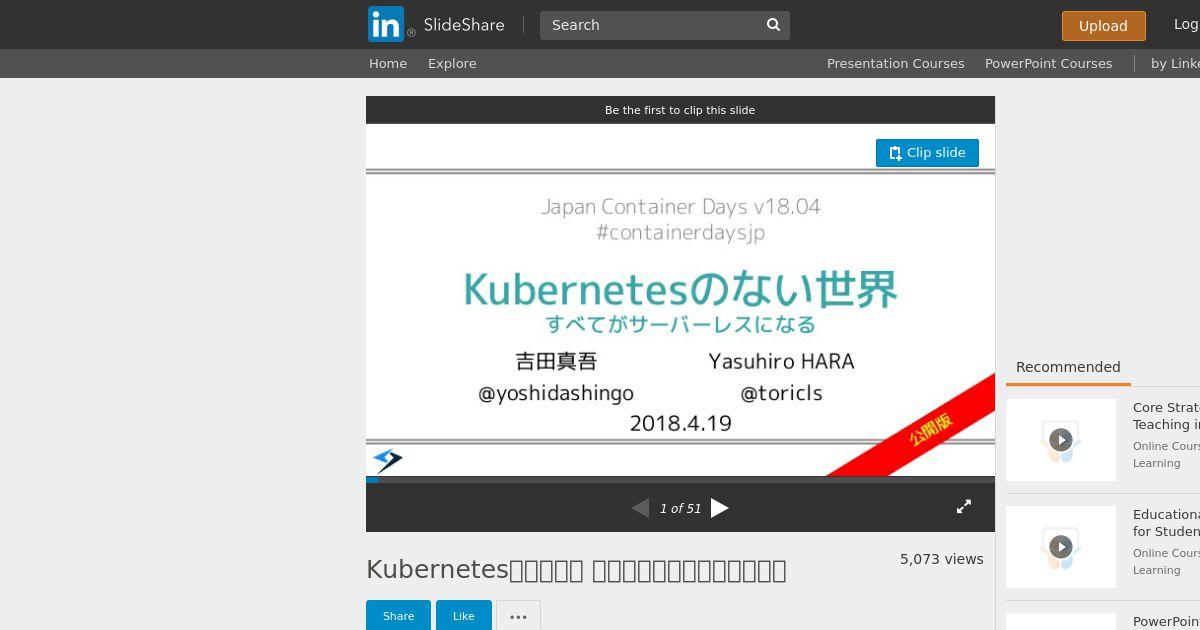
Task: Click the 5,073 views count
Action: [942, 559]
